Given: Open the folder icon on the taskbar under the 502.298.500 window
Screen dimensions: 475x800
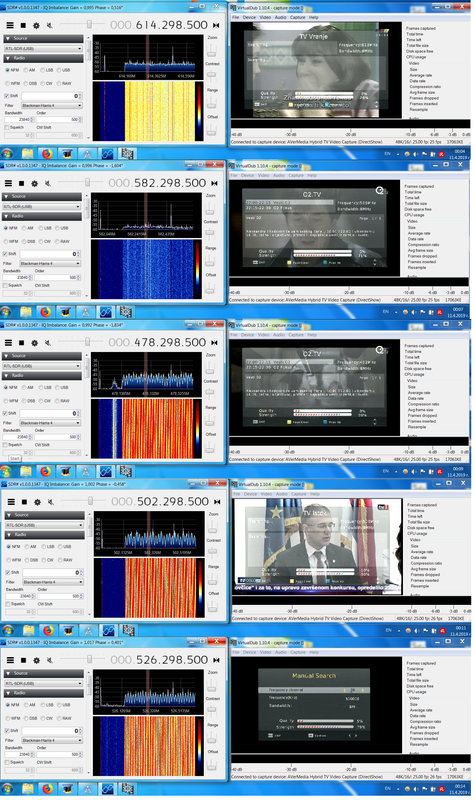Looking at the screenshot, I should (28, 631).
